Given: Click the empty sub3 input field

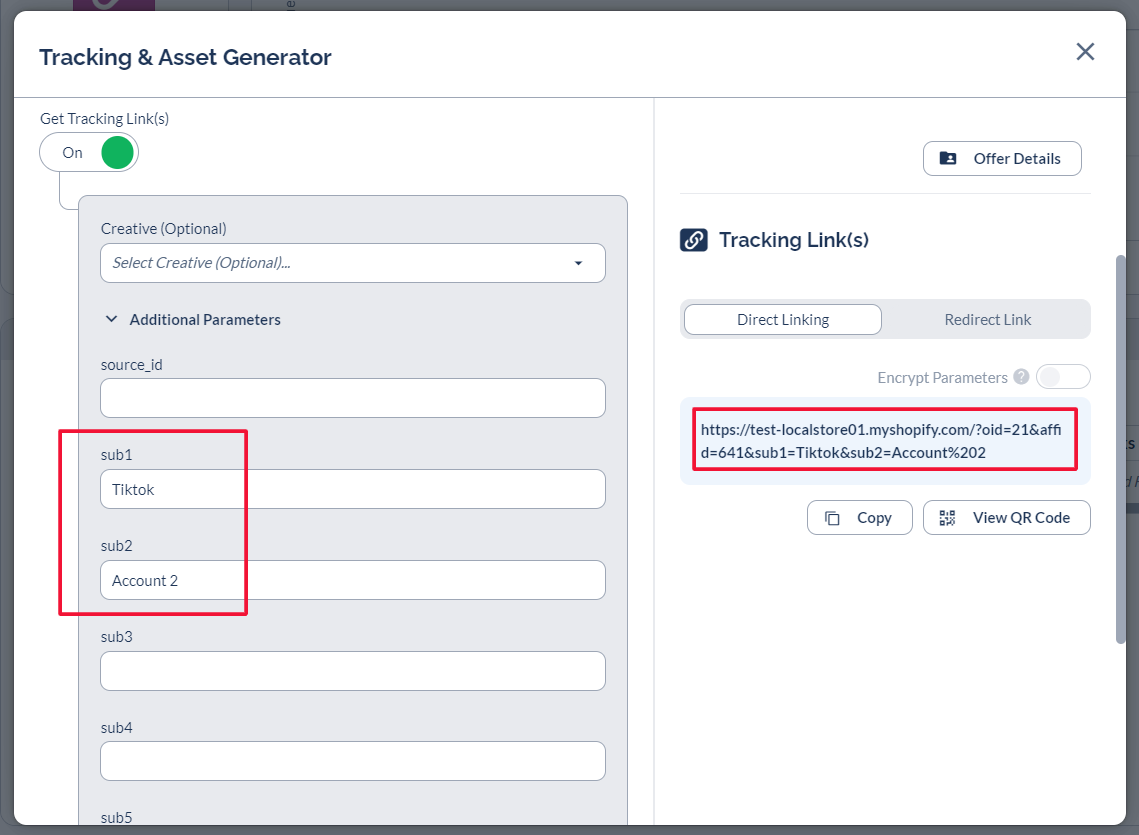Looking at the screenshot, I should (x=352, y=671).
